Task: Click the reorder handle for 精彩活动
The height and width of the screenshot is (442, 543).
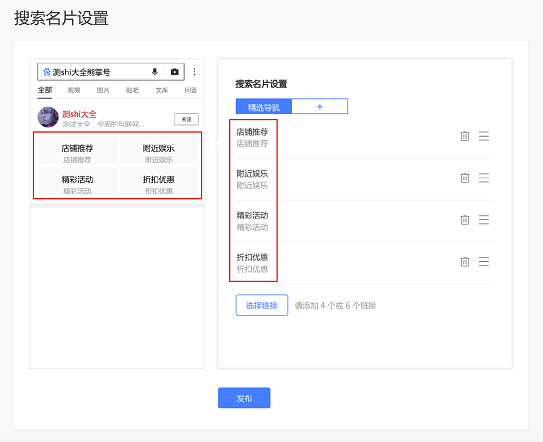Action: (x=484, y=220)
